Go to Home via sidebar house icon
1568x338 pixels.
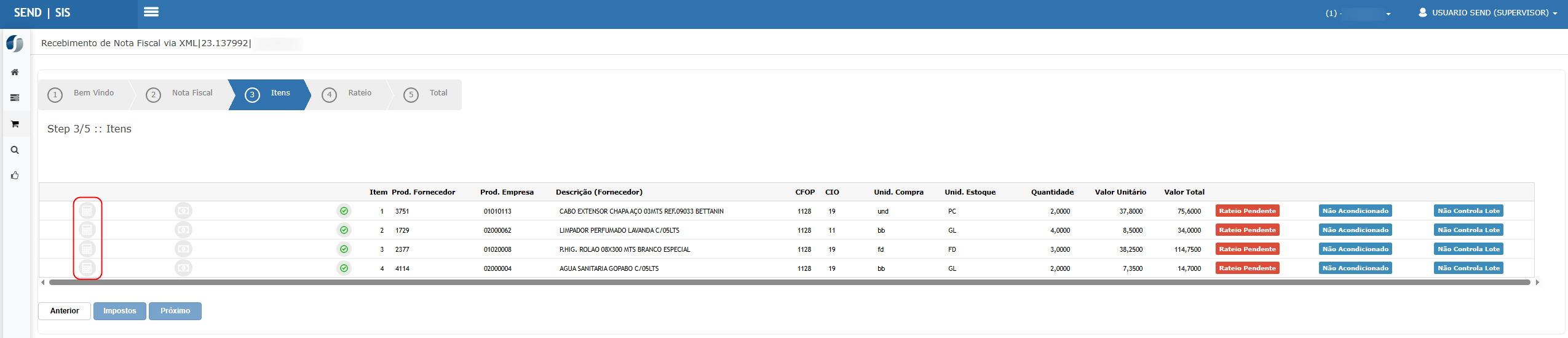click(15, 72)
